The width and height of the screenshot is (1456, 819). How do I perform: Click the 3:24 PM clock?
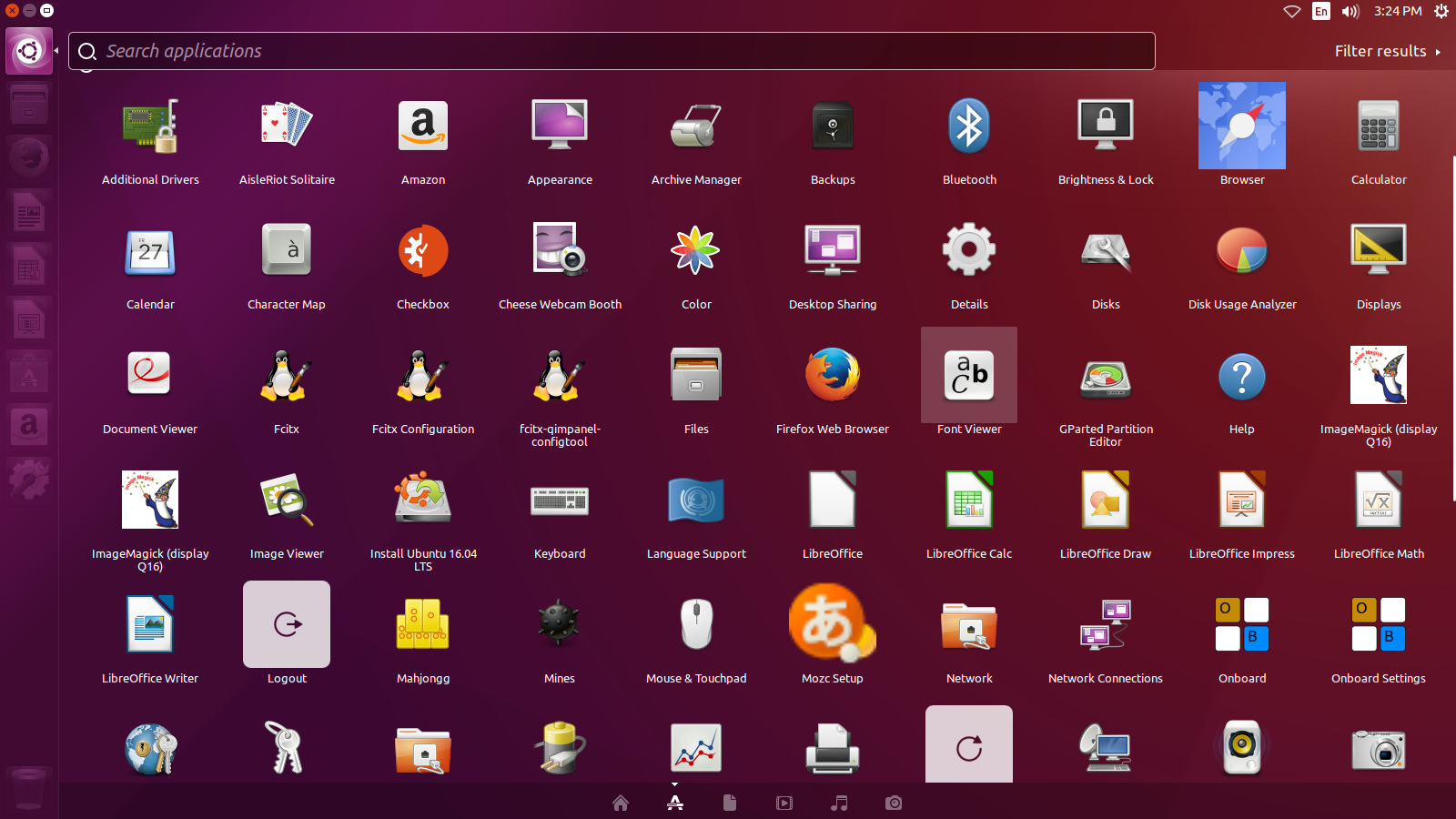tap(1398, 11)
